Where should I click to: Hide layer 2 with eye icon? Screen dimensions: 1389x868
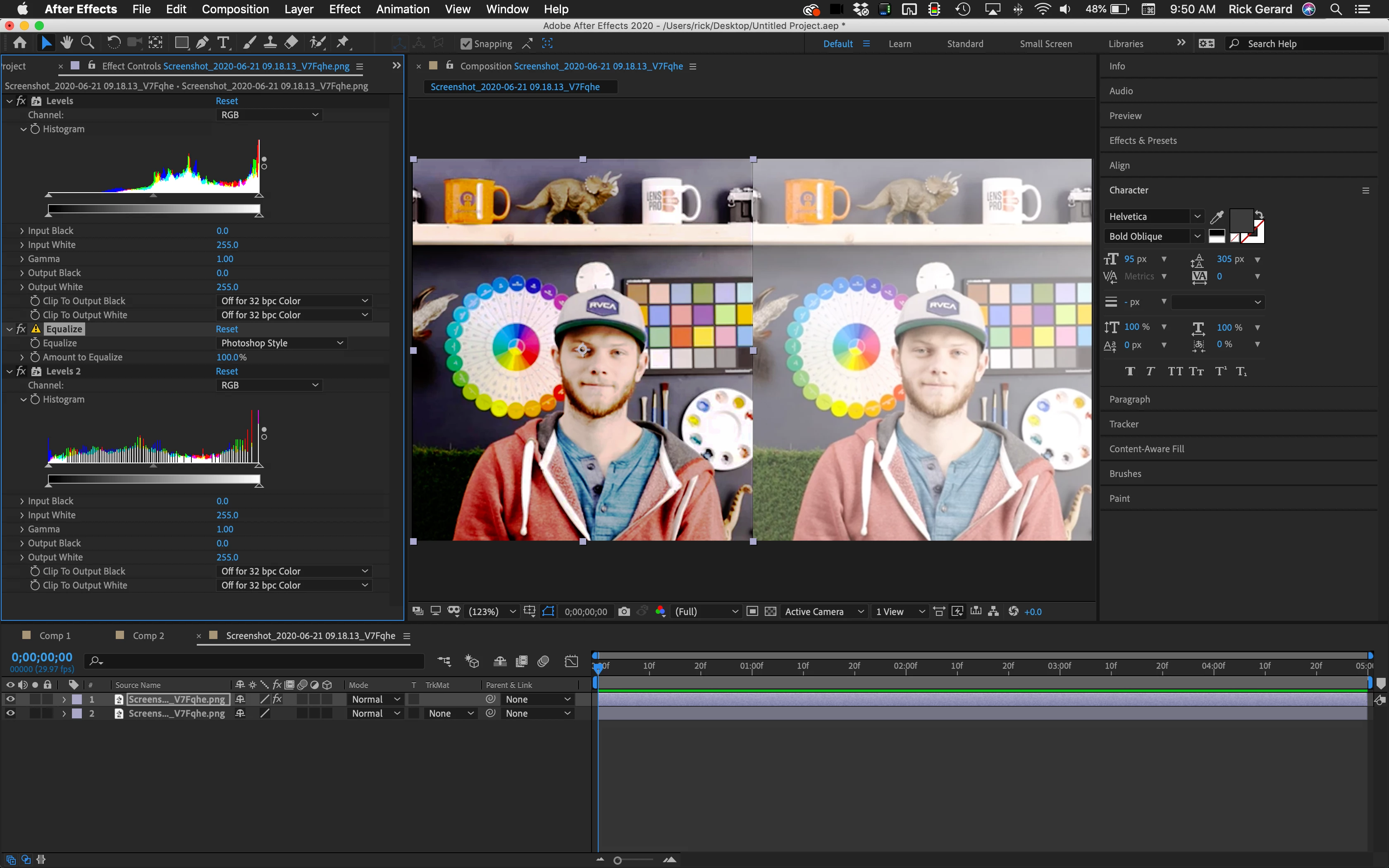tap(10, 713)
